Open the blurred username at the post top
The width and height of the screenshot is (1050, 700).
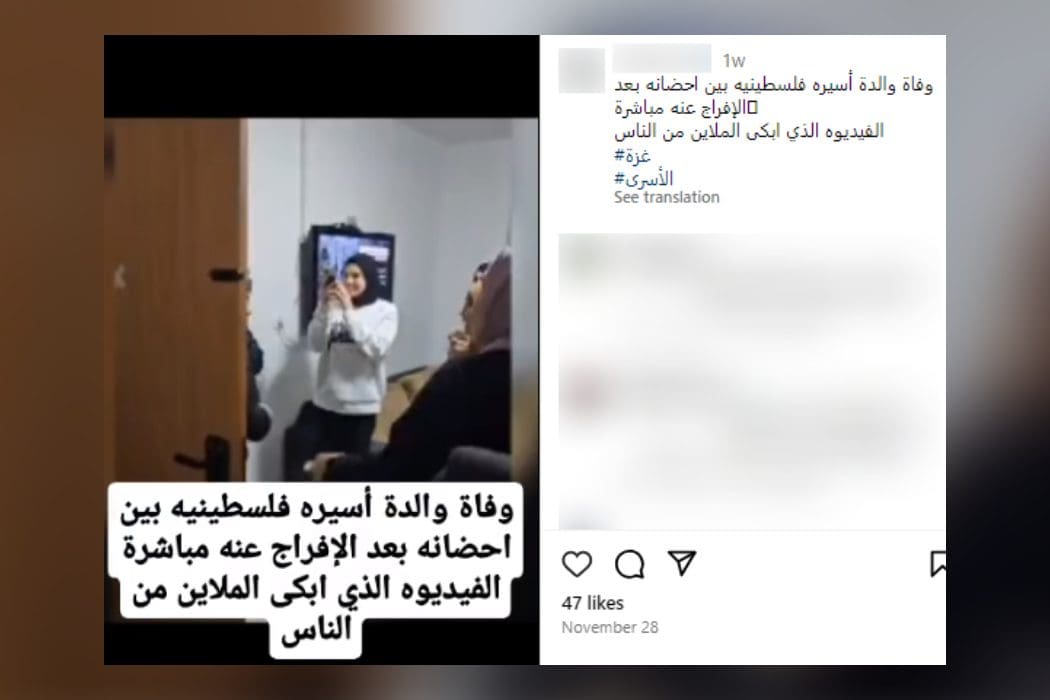click(x=662, y=58)
